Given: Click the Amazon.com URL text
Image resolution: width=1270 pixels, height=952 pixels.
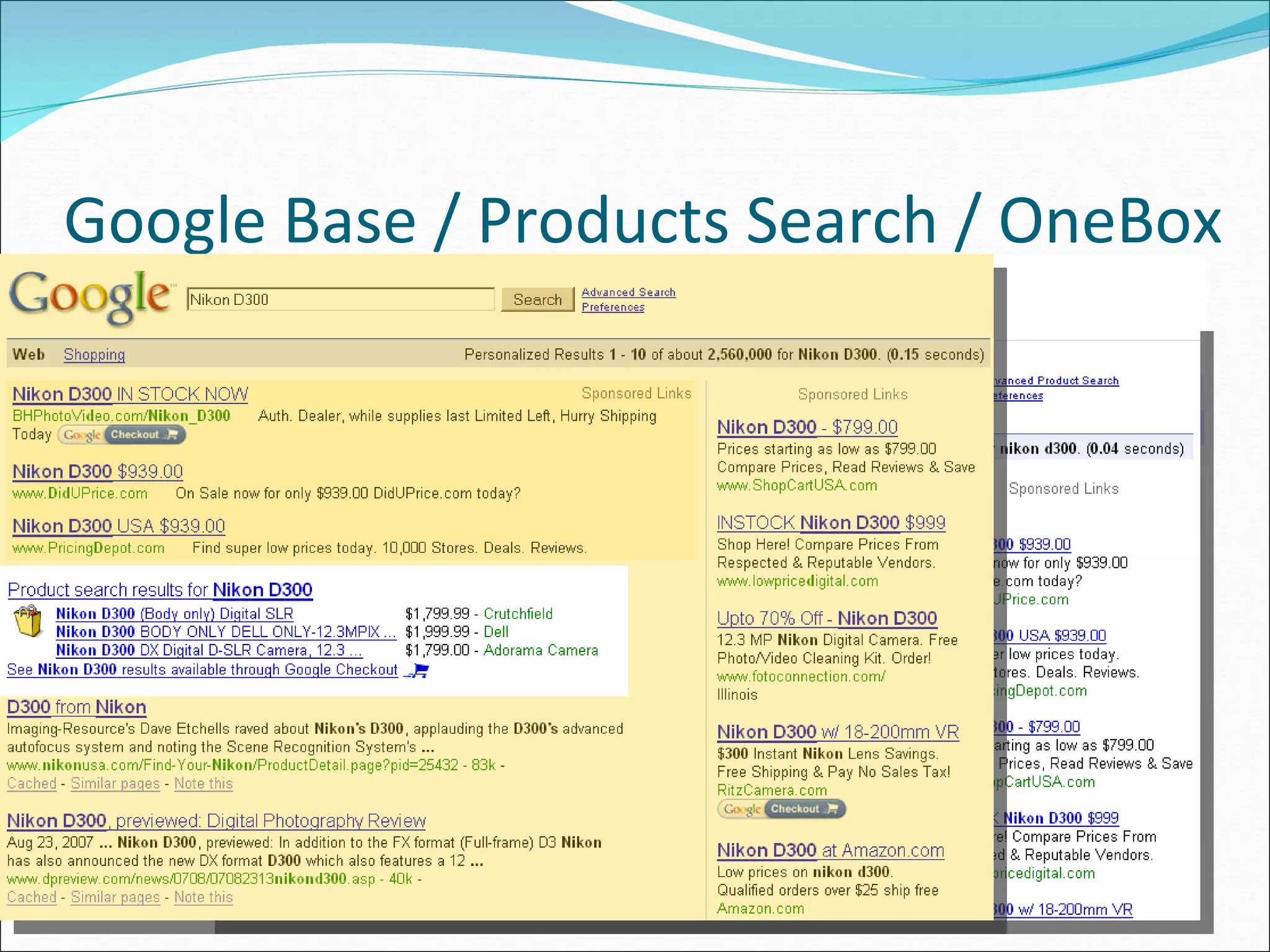Looking at the screenshot, I should [761, 909].
